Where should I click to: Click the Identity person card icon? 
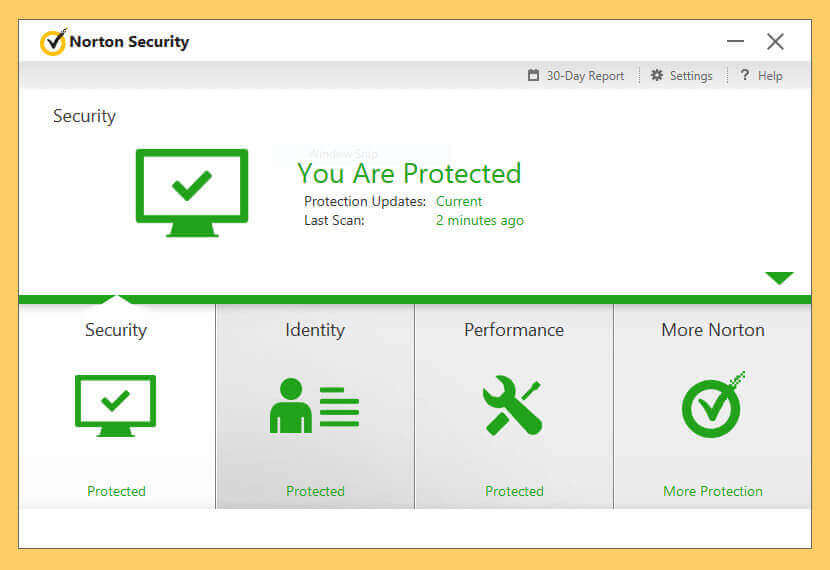click(314, 405)
